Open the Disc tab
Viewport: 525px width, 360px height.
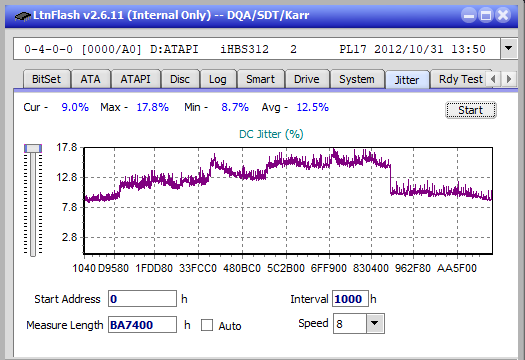pos(180,79)
